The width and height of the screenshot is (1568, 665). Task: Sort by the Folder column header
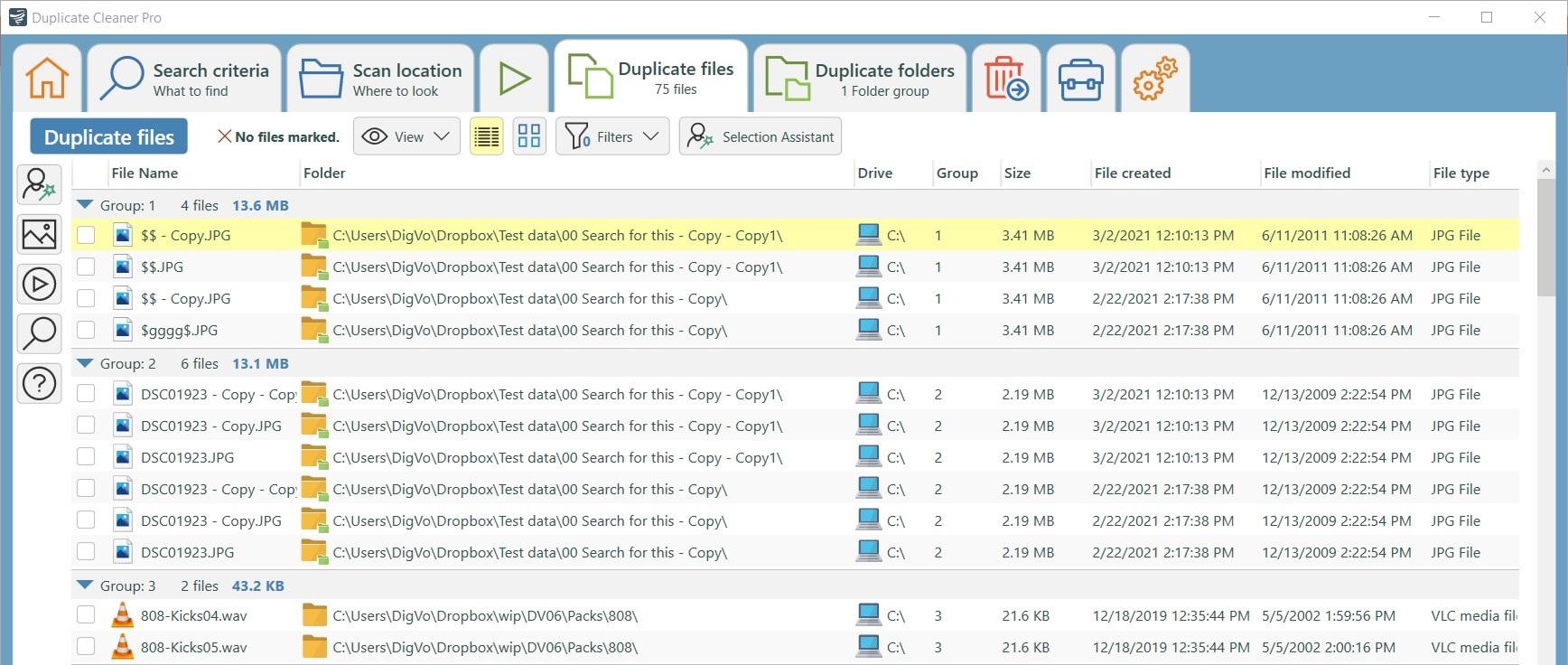click(x=324, y=173)
